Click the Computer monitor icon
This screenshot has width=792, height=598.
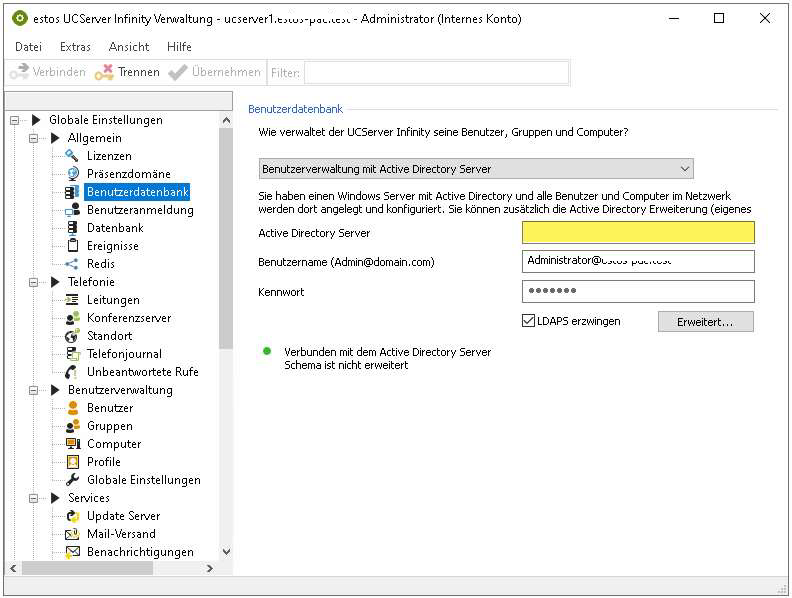(72, 444)
